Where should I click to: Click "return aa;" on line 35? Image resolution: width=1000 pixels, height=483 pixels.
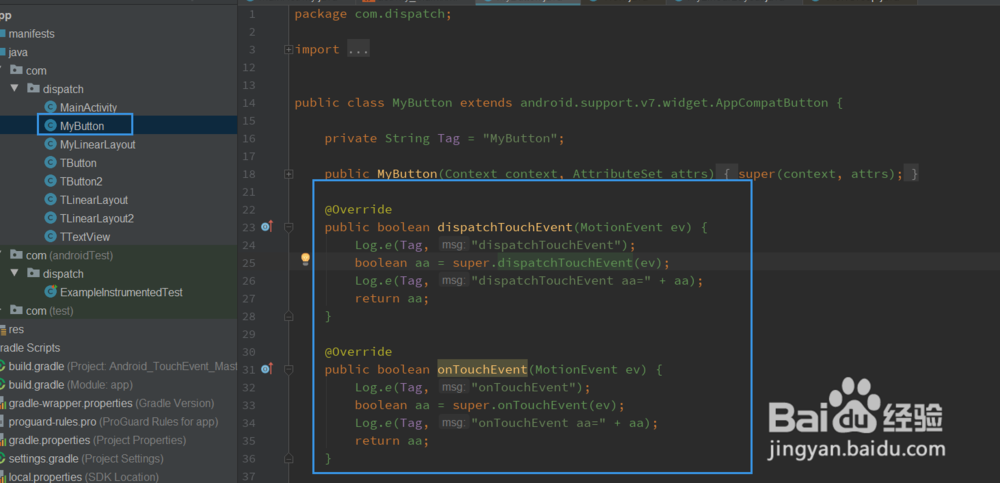click(392, 440)
